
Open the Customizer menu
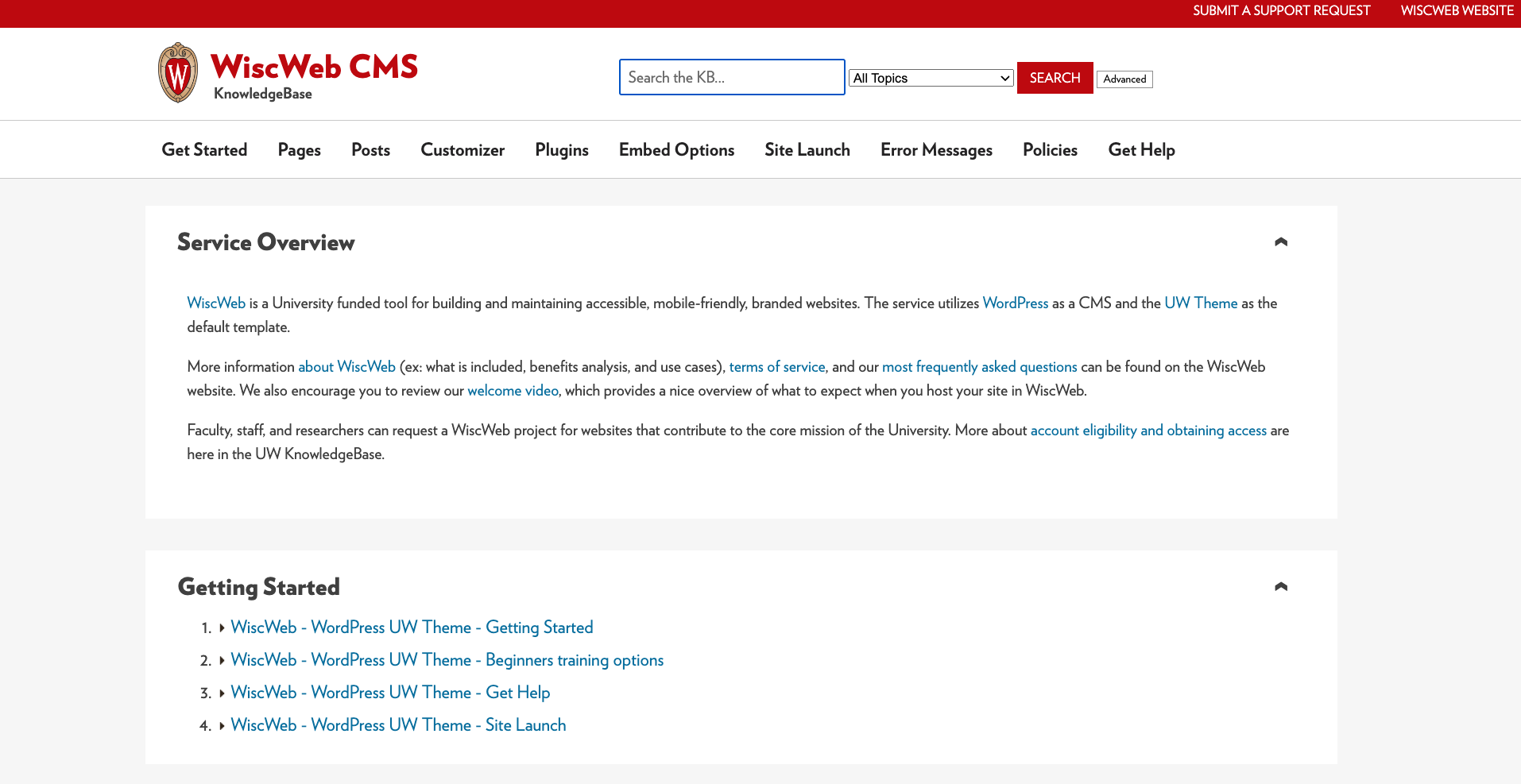pos(462,149)
